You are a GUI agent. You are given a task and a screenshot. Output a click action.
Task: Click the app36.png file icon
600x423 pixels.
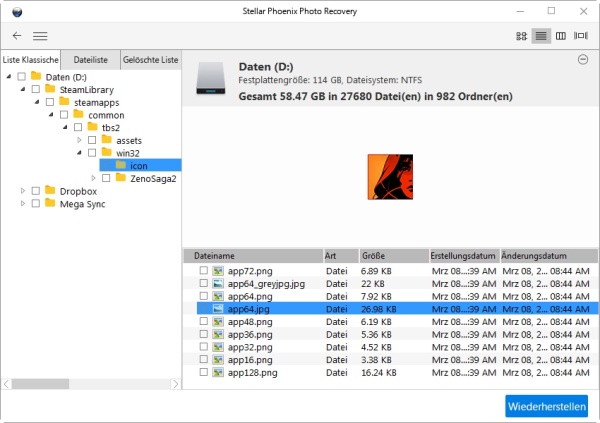pos(218,334)
